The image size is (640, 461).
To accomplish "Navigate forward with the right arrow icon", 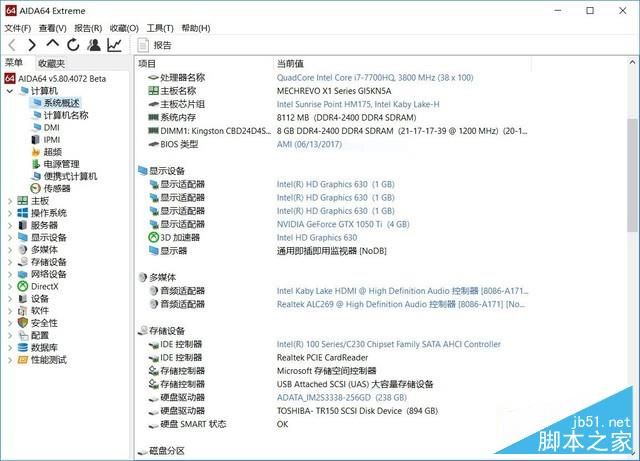I will [32, 45].
